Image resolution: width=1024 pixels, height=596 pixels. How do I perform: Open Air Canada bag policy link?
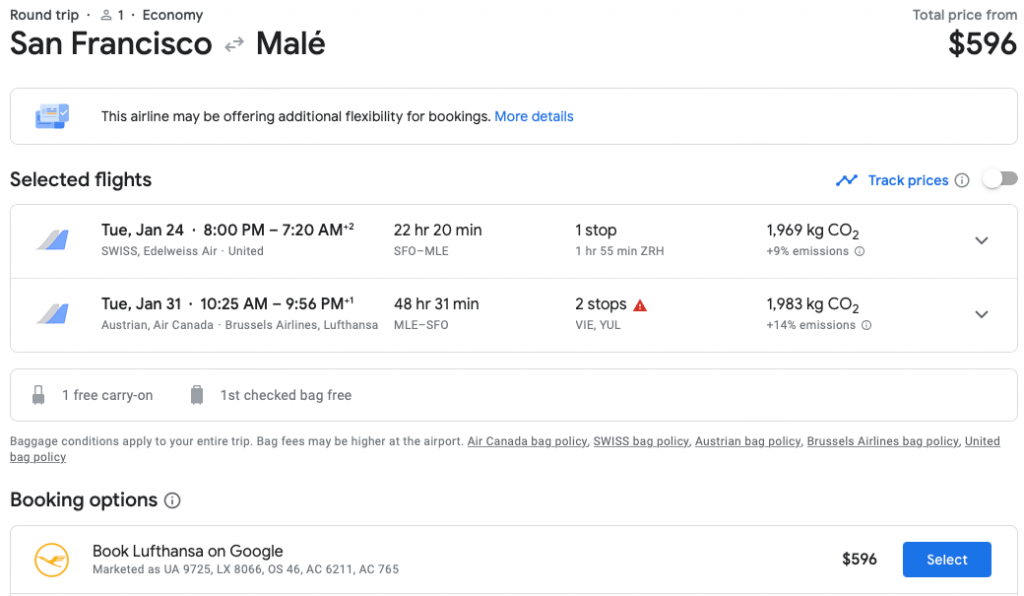tap(527, 441)
